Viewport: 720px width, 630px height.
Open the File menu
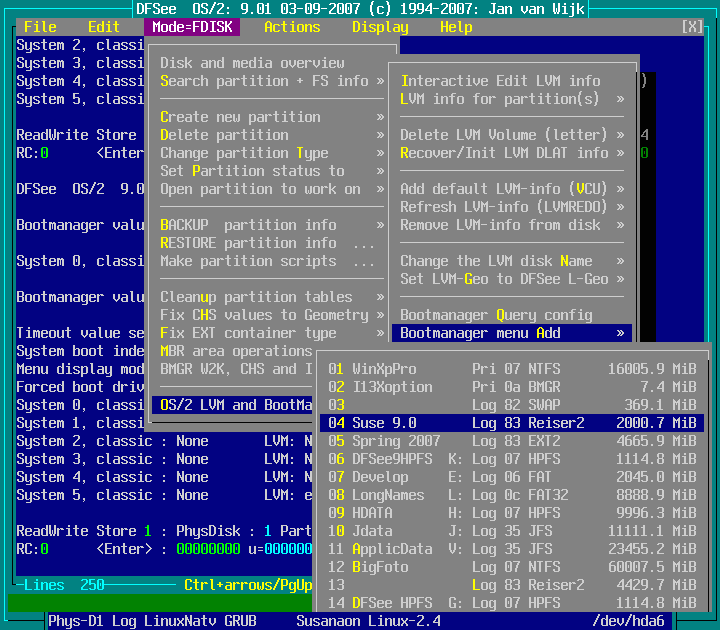(40, 27)
